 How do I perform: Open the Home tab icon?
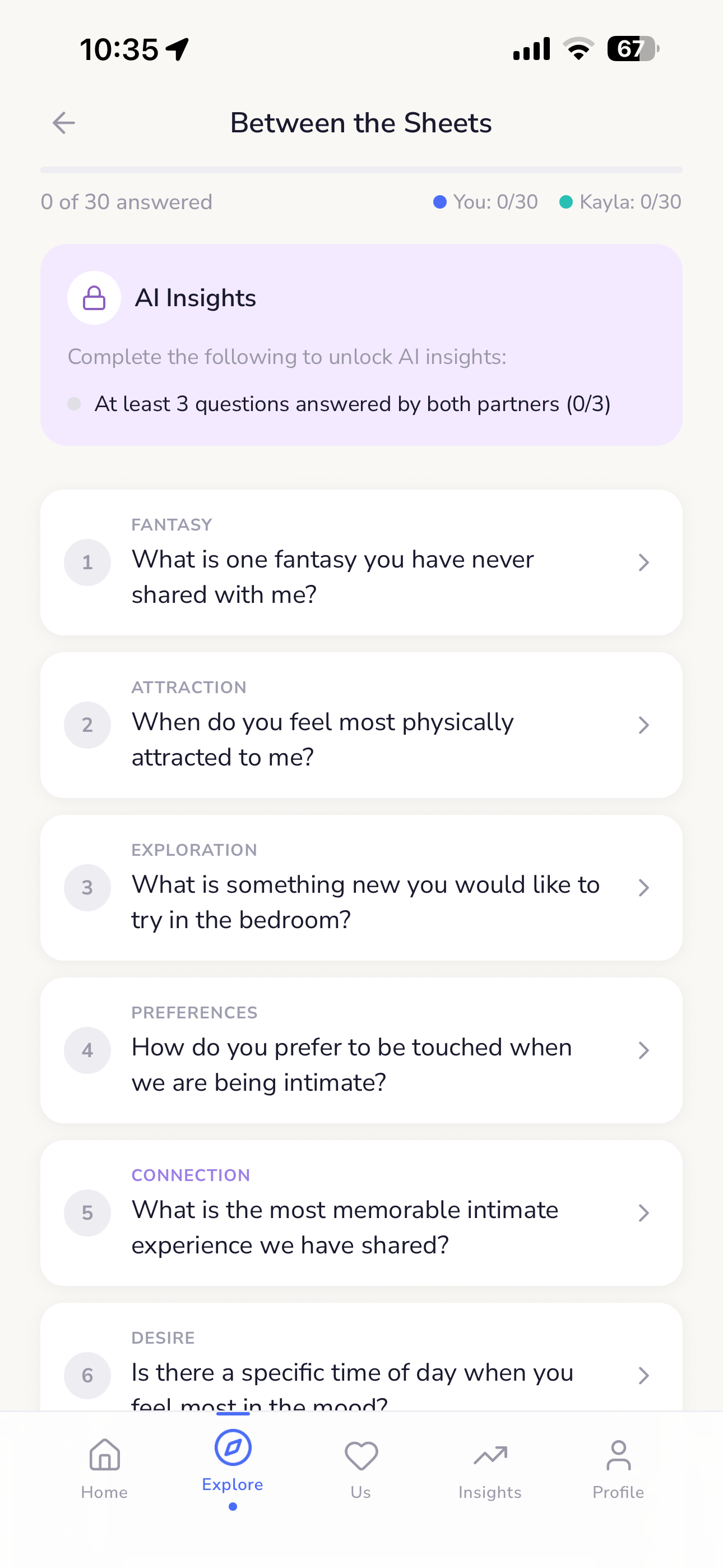pos(105,1456)
